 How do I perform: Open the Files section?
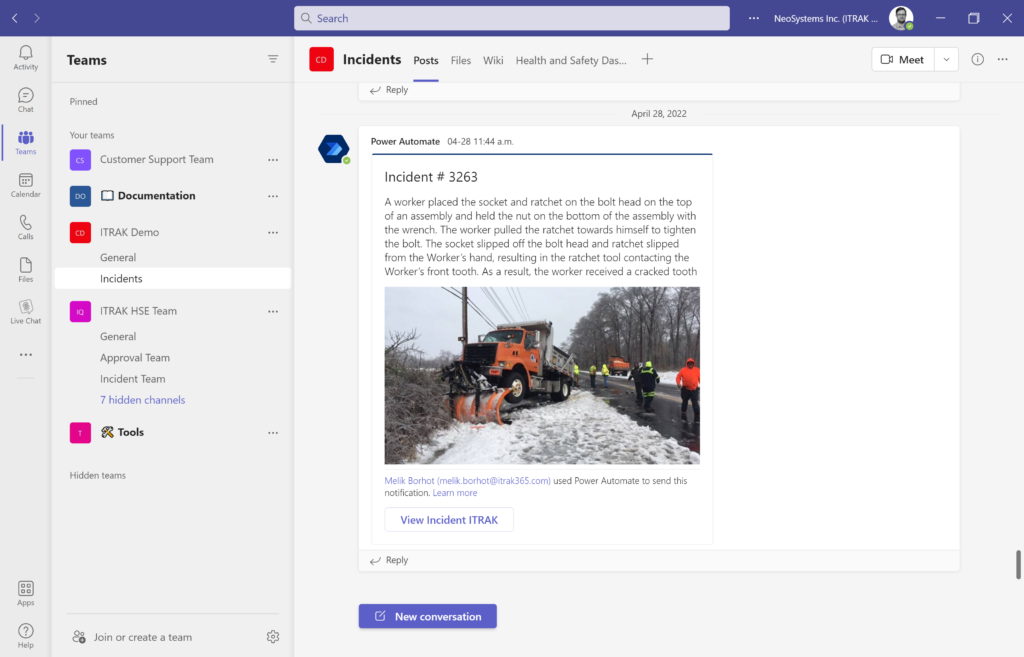(25, 268)
